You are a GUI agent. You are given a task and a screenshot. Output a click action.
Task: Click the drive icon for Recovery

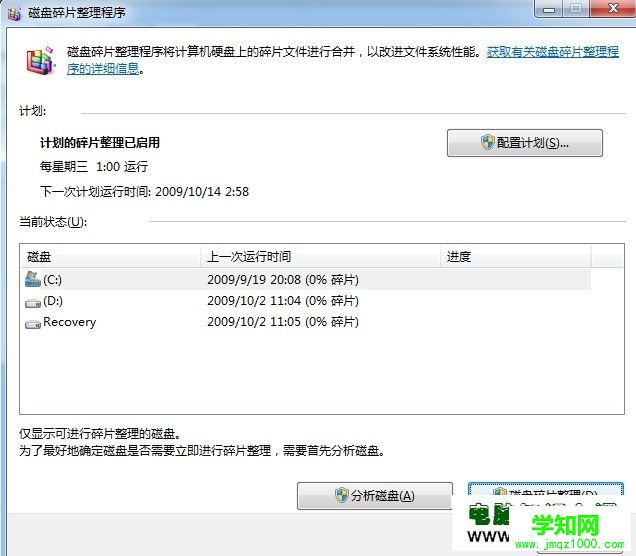pyautogui.click(x=33, y=324)
